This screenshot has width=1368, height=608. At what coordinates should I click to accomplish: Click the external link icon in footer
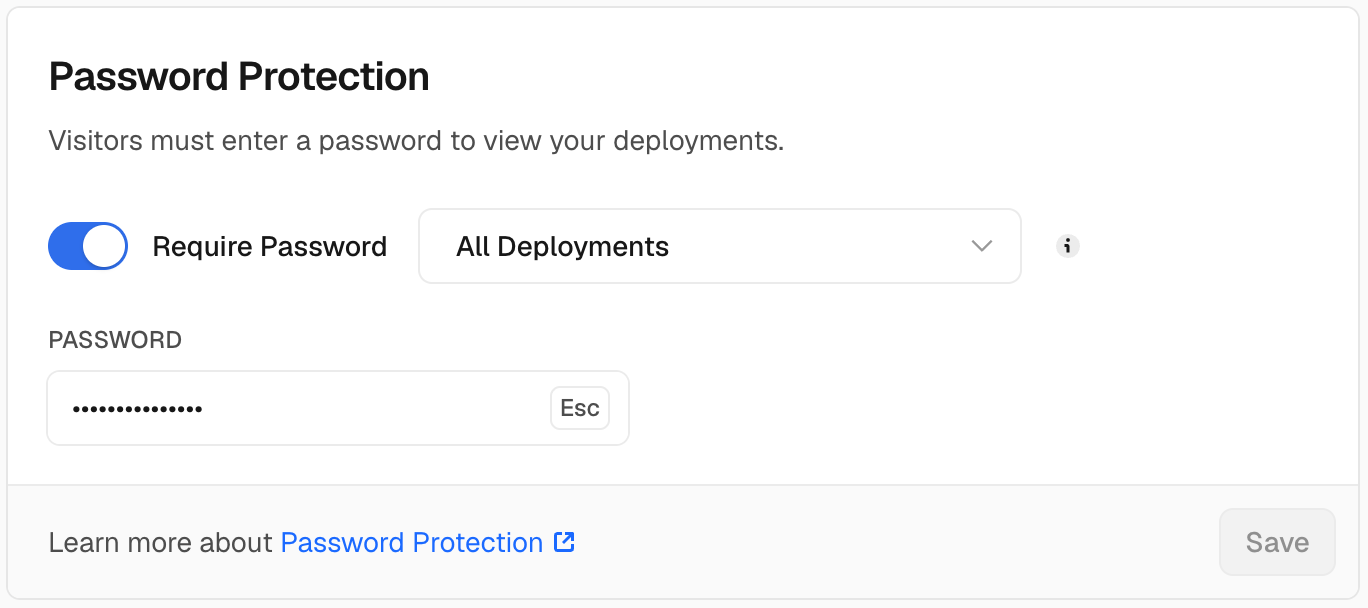pos(564,542)
